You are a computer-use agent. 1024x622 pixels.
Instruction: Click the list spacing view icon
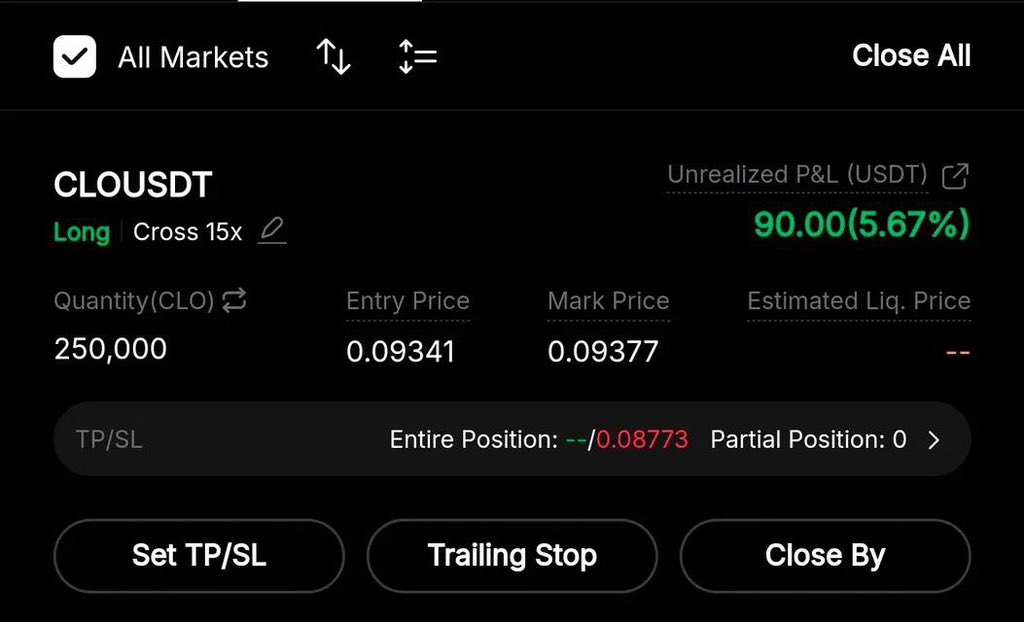coord(417,57)
